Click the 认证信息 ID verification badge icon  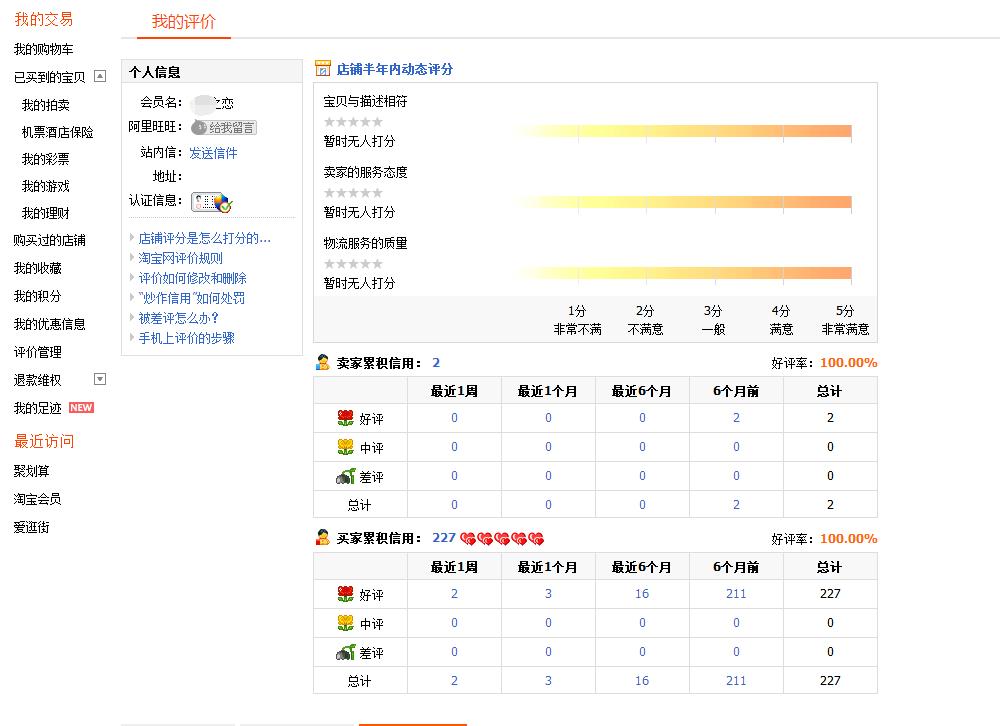pos(211,202)
